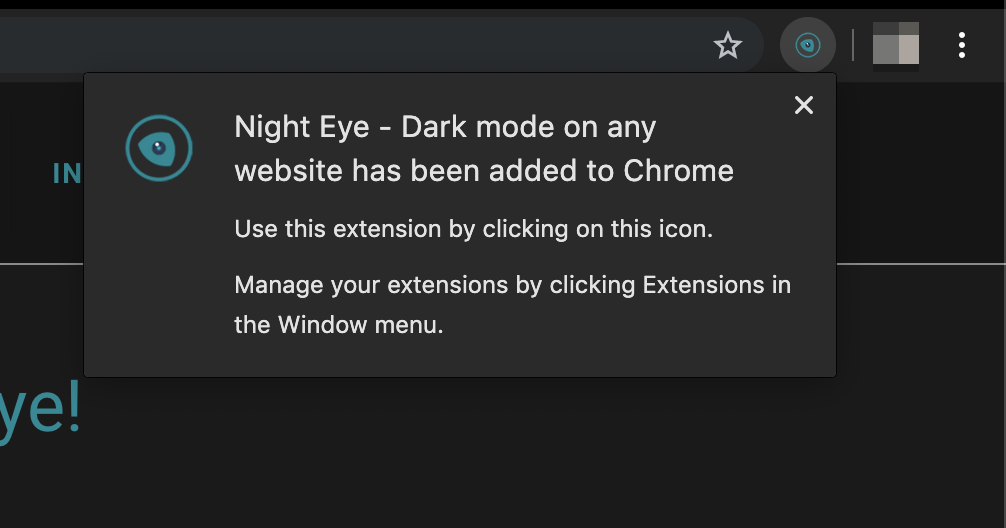Image resolution: width=1006 pixels, height=528 pixels.
Task: Open Chrome's three-dot menu
Action: (961, 45)
